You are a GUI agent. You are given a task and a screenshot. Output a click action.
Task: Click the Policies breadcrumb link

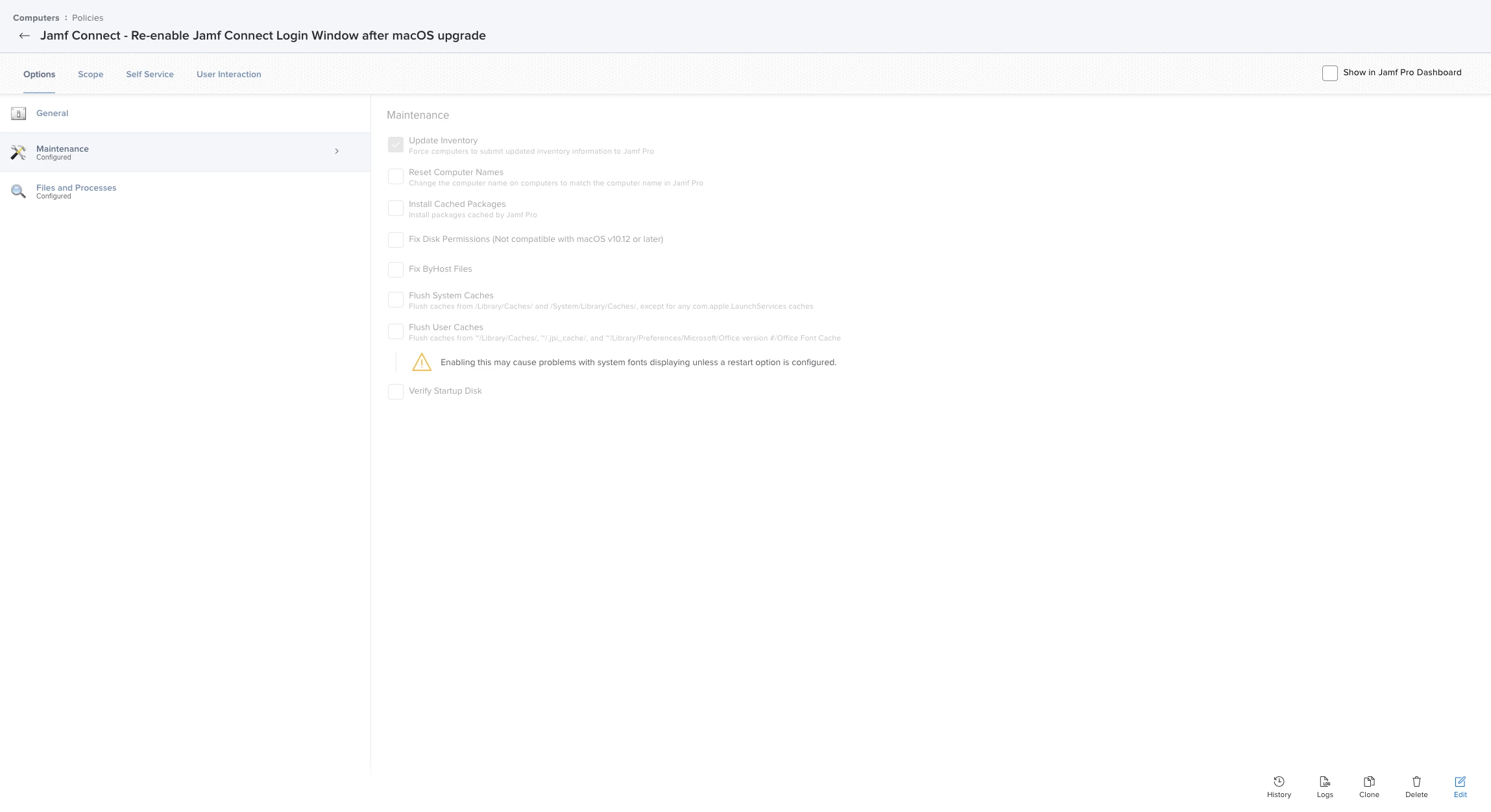(x=88, y=18)
